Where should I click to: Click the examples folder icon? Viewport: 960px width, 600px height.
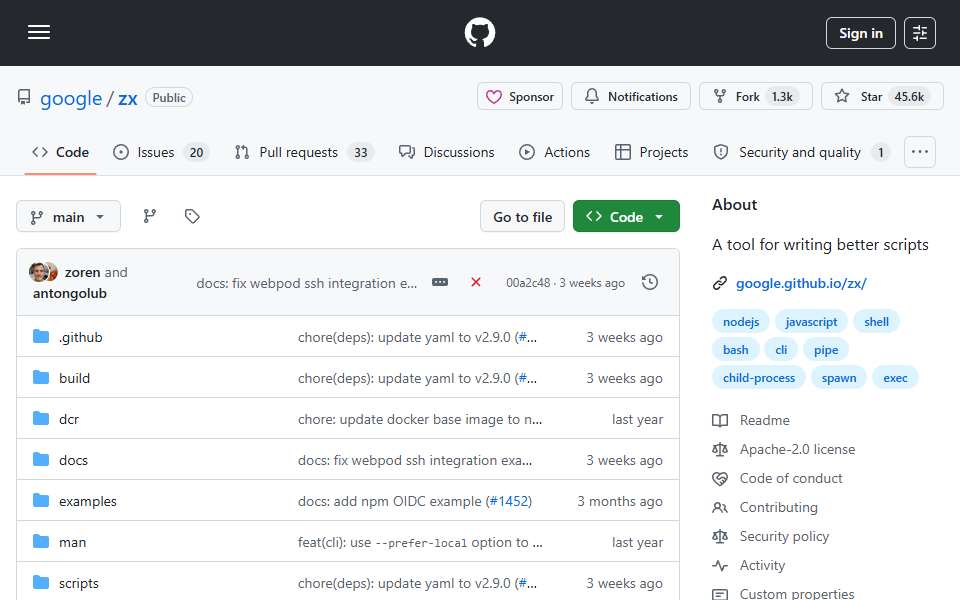[41, 501]
